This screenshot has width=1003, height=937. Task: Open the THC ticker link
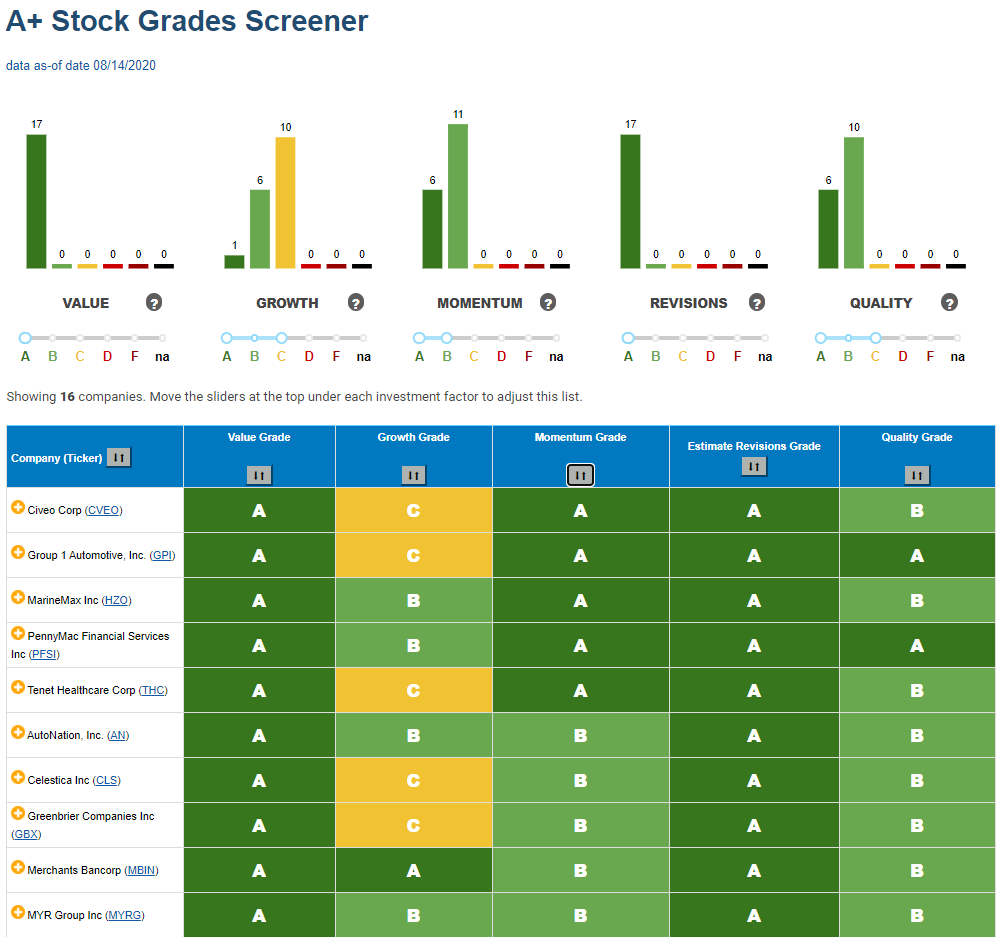tap(154, 690)
